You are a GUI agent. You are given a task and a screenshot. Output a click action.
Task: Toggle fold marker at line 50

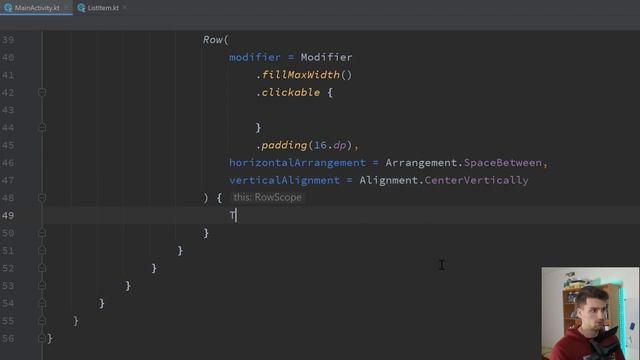(x=42, y=233)
